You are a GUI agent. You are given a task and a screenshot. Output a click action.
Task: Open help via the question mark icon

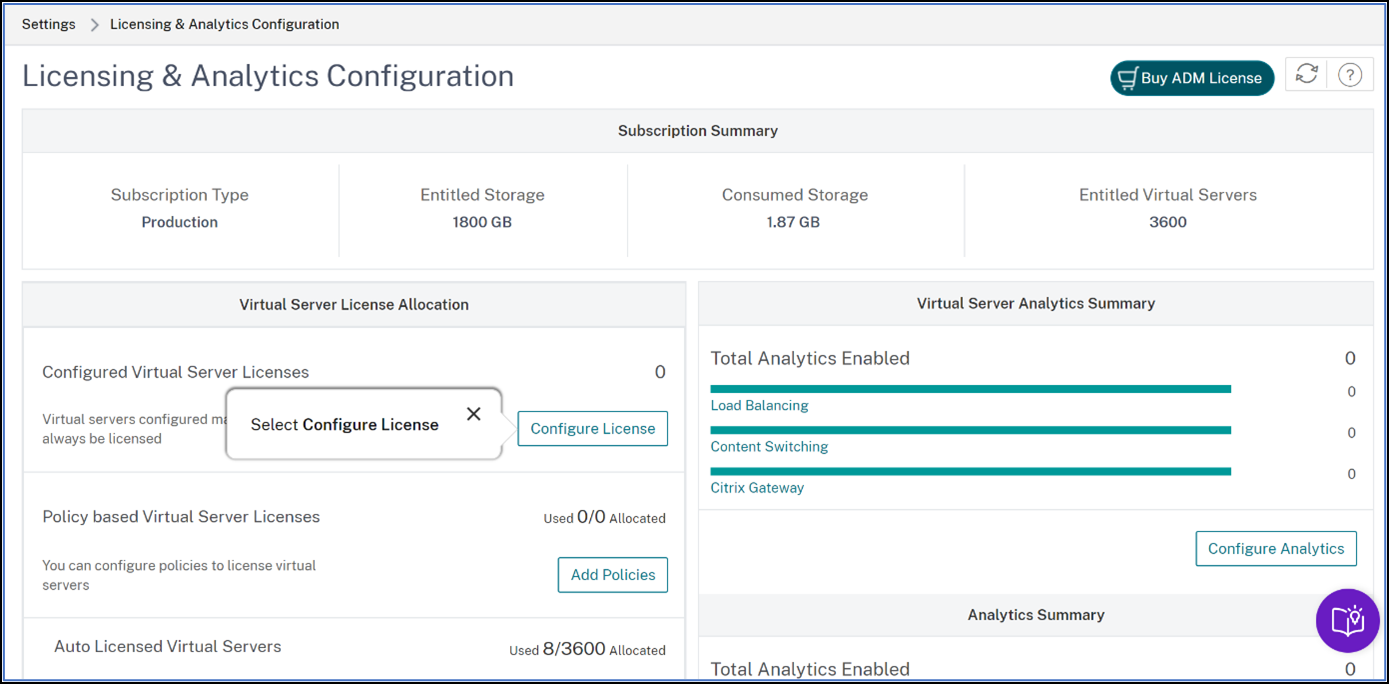tap(1350, 75)
